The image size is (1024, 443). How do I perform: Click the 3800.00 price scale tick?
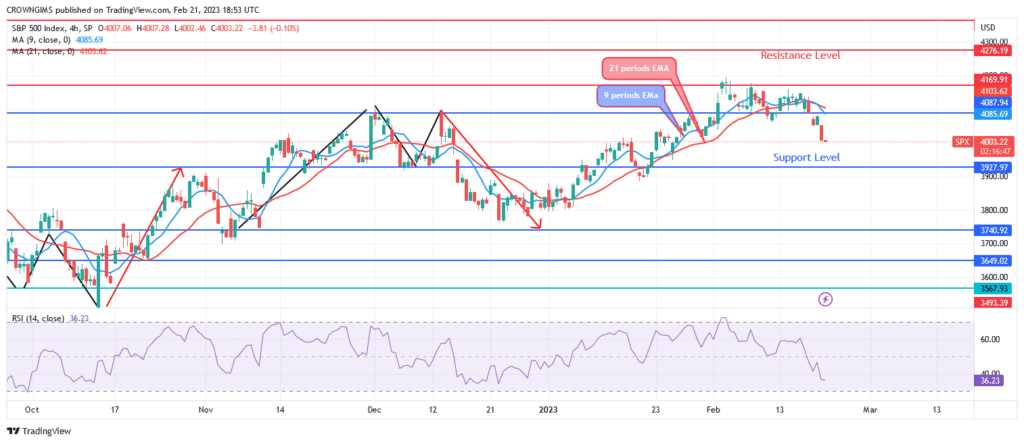tap(995, 210)
